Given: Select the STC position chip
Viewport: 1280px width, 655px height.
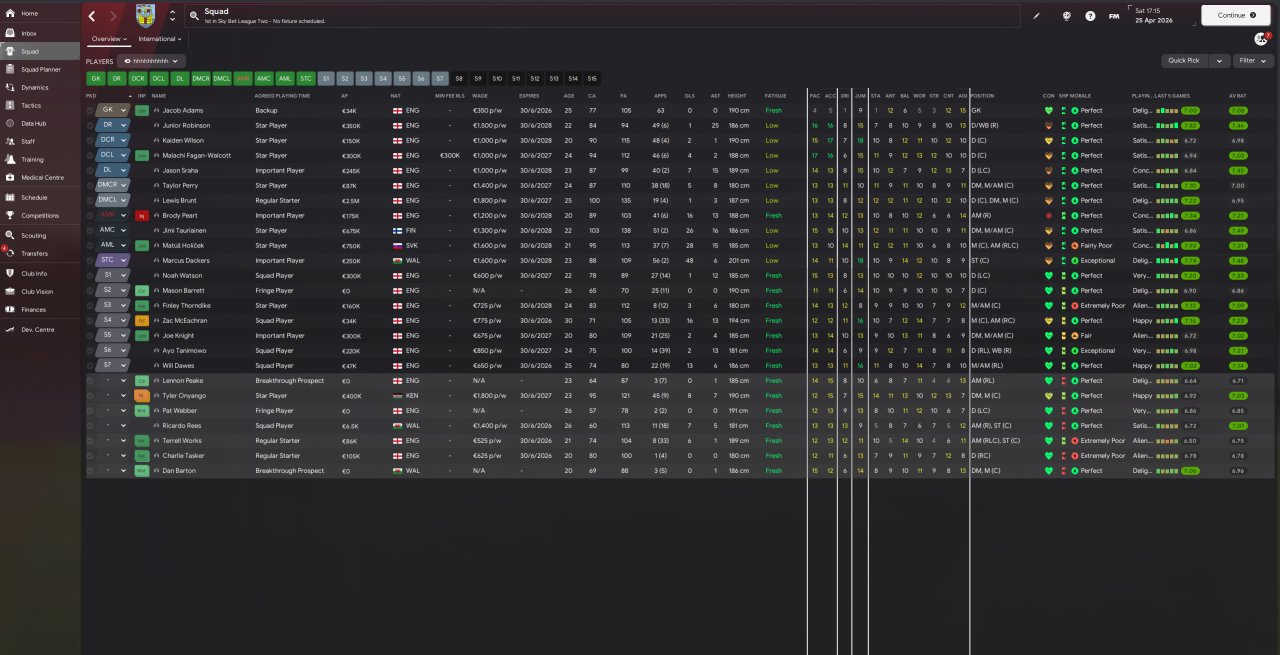Looking at the screenshot, I should click(306, 78).
